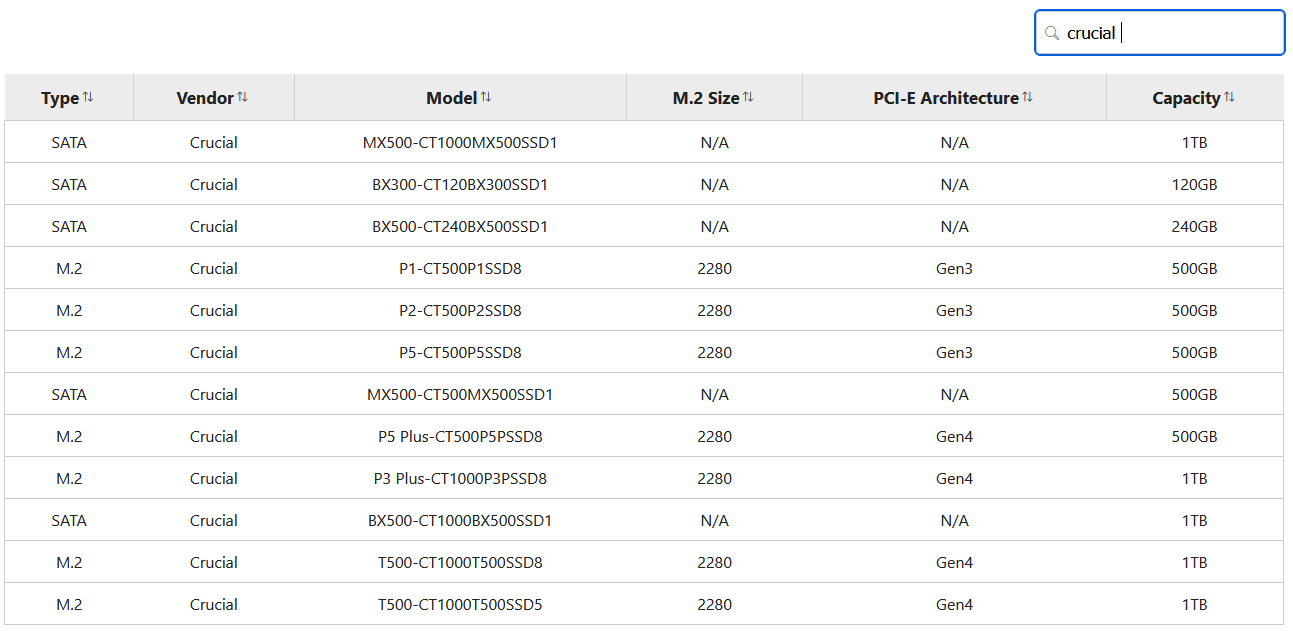The height and width of the screenshot is (631, 1293).
Task: Click 500GB capacity in MX500-CT500MX500SSD1 row
Action: tap(1194, 395)
